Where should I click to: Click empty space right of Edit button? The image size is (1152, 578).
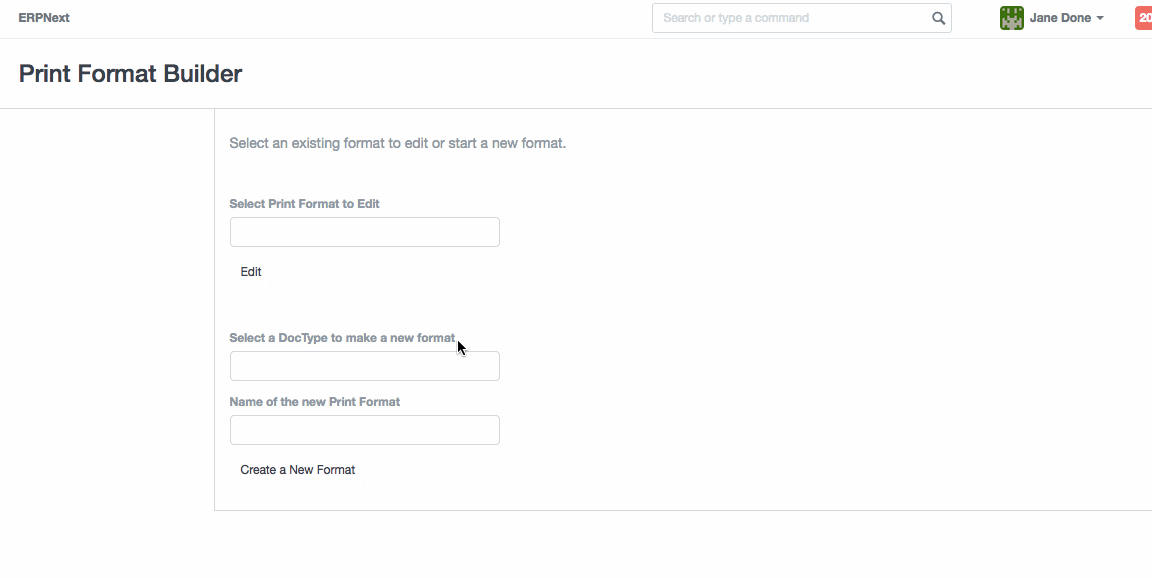click(x=600, y=272)
